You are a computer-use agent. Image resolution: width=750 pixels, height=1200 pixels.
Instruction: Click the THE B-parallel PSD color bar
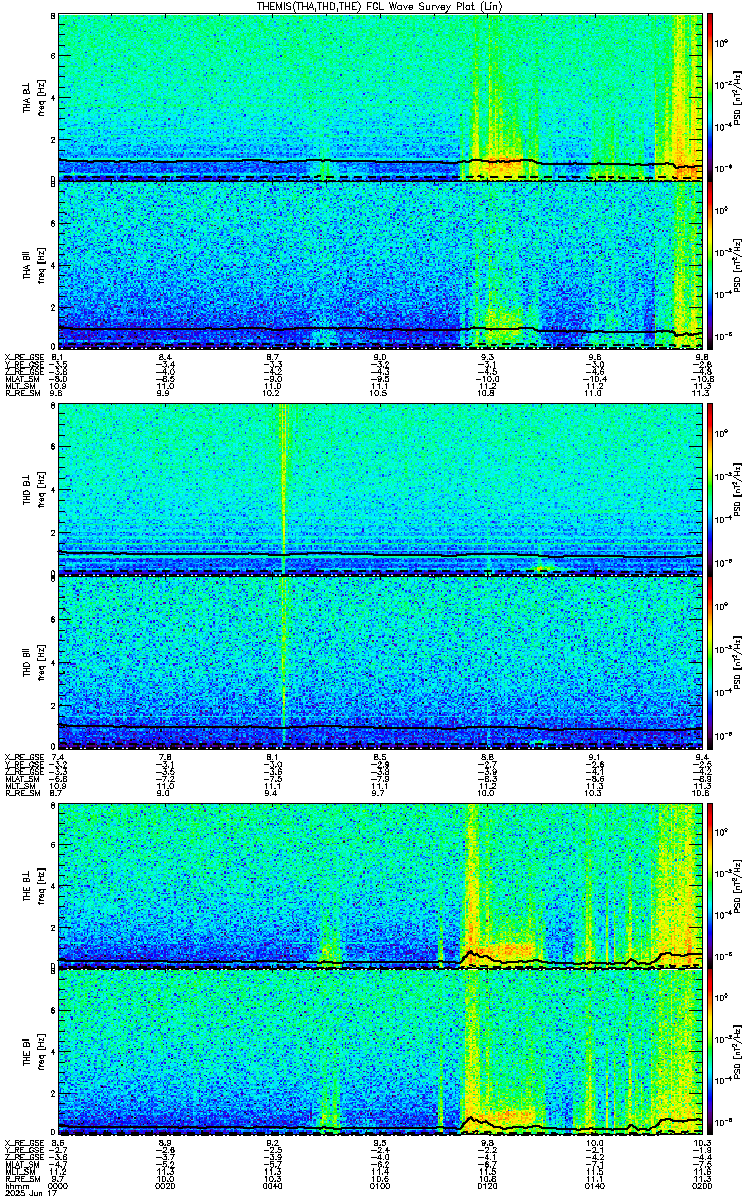click(x=711, y=1054)
